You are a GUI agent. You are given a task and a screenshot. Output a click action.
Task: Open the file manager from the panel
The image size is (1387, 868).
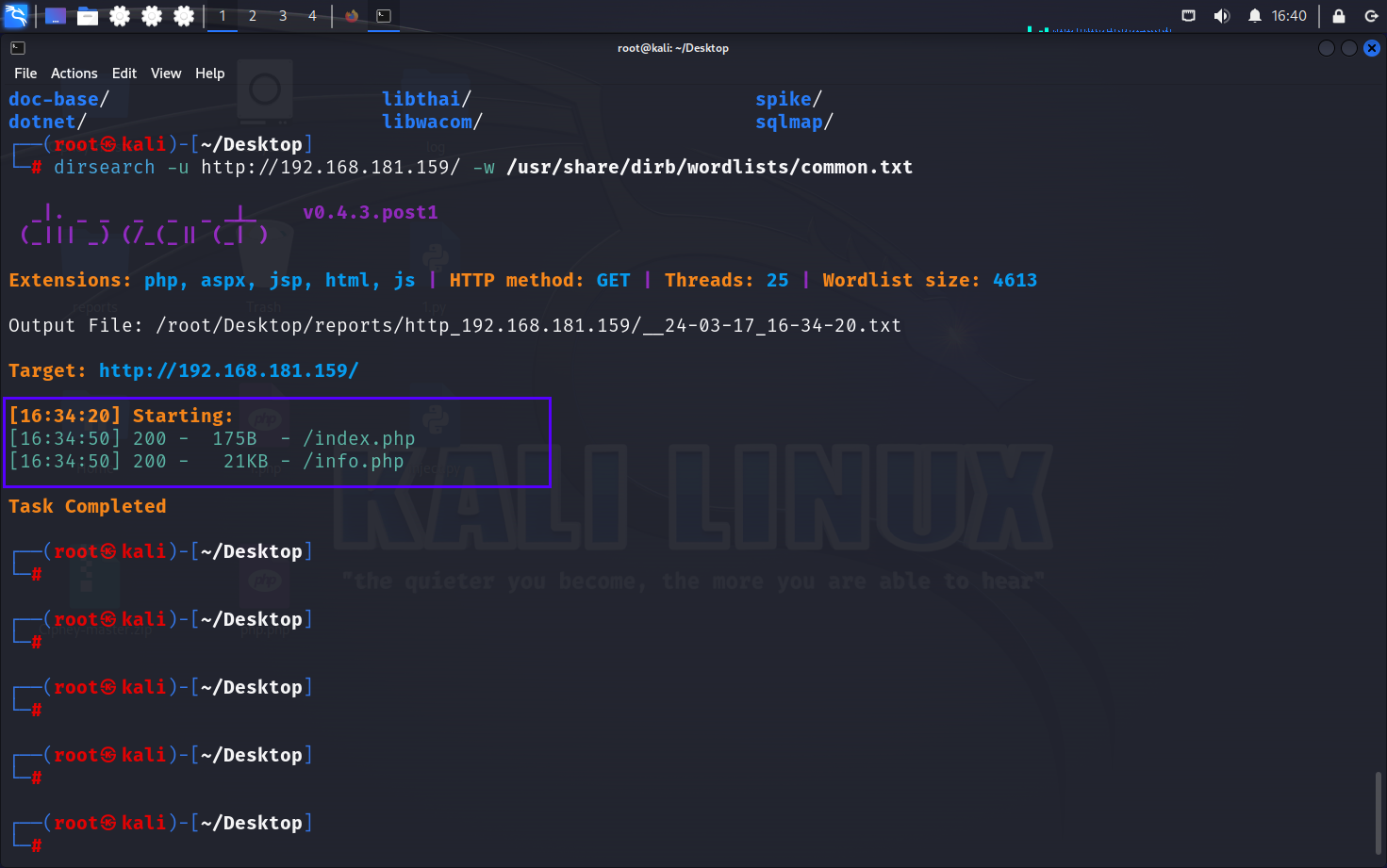(88, 16)
